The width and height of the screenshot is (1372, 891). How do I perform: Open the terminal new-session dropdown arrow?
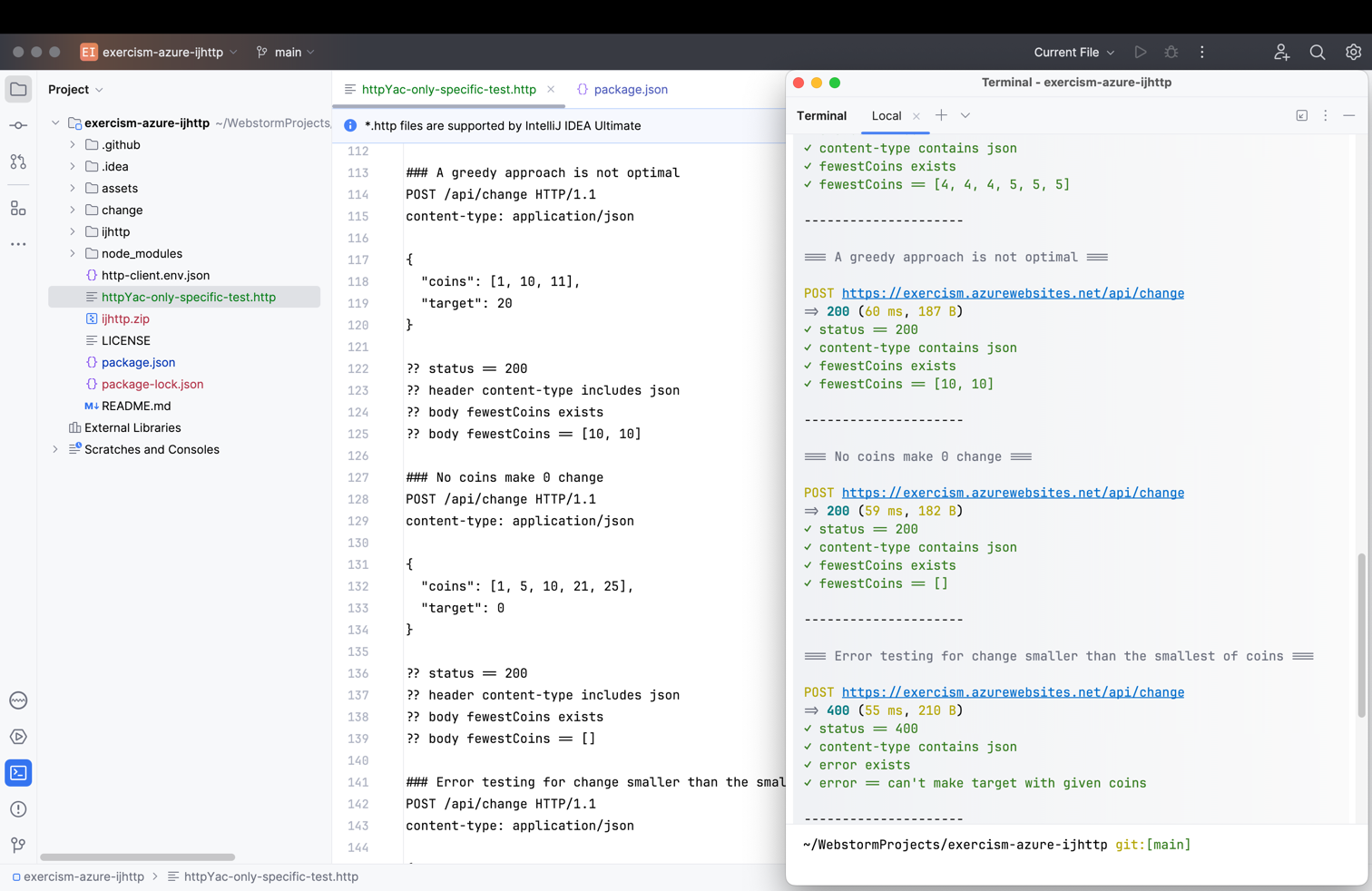coord(965,115)
